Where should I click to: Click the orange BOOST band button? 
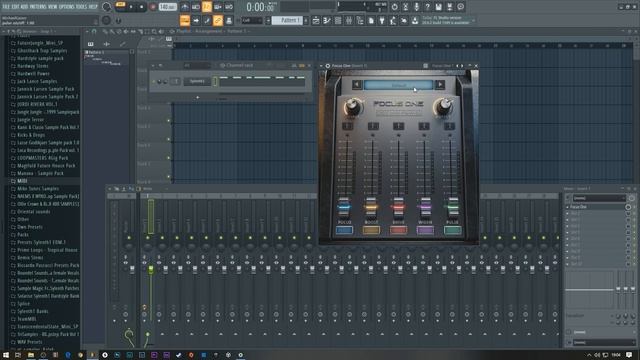pos(371,231)
